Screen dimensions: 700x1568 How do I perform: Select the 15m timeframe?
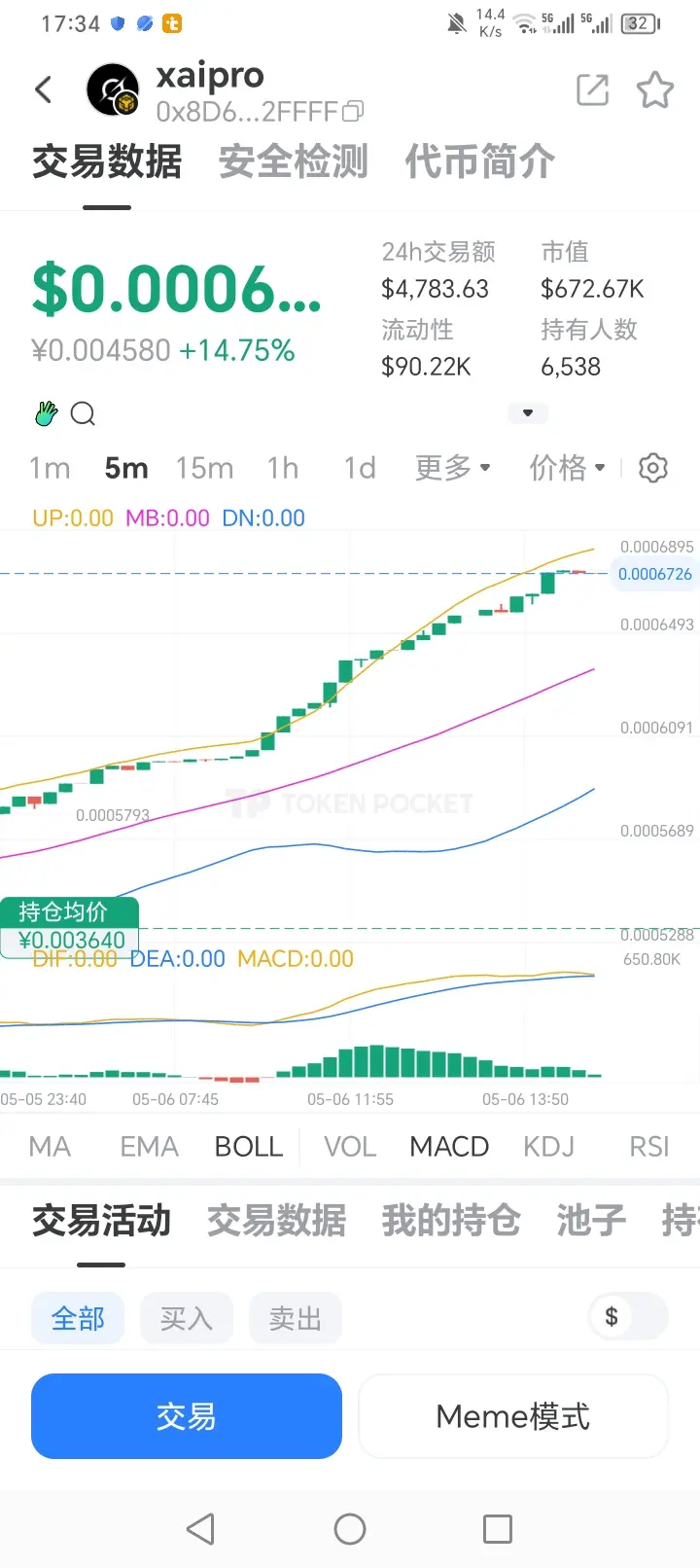click(204, 468)
